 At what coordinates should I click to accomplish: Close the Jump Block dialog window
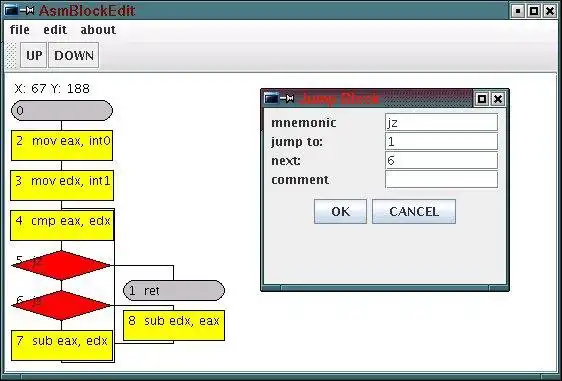pos(498,99)
